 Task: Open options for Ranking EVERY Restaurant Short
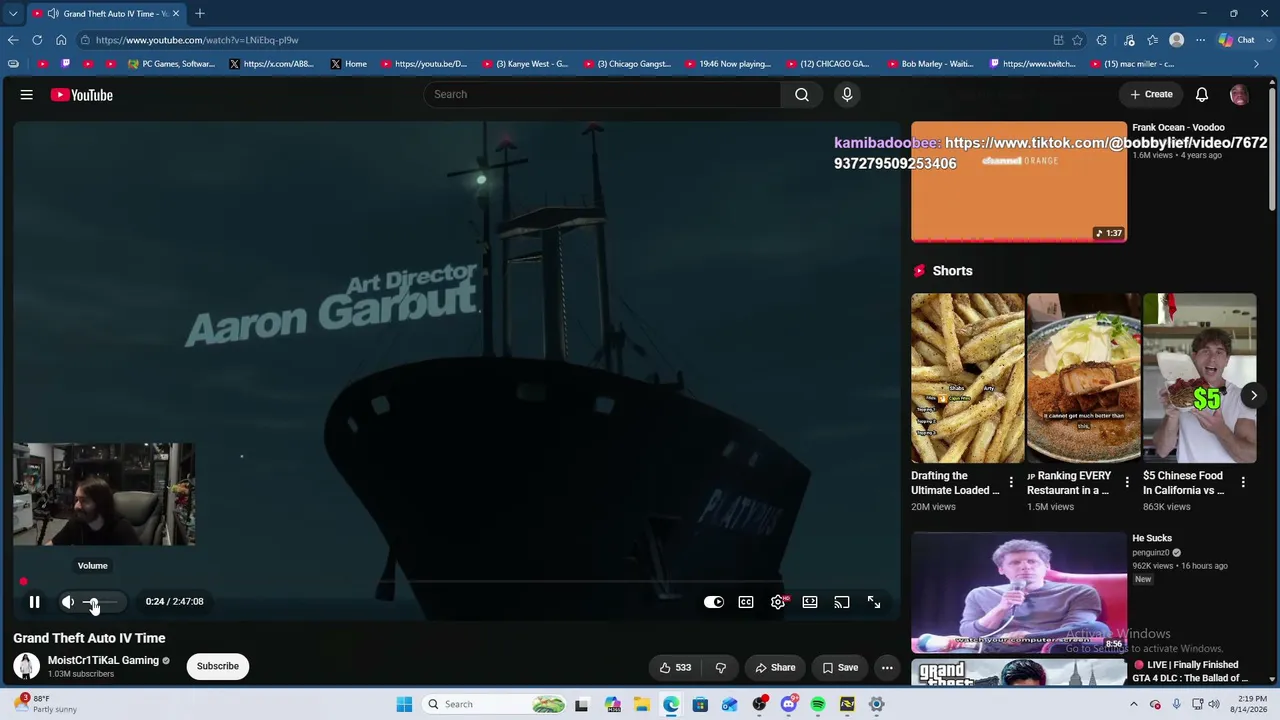pyautogui.click(x=1127, y=483)
